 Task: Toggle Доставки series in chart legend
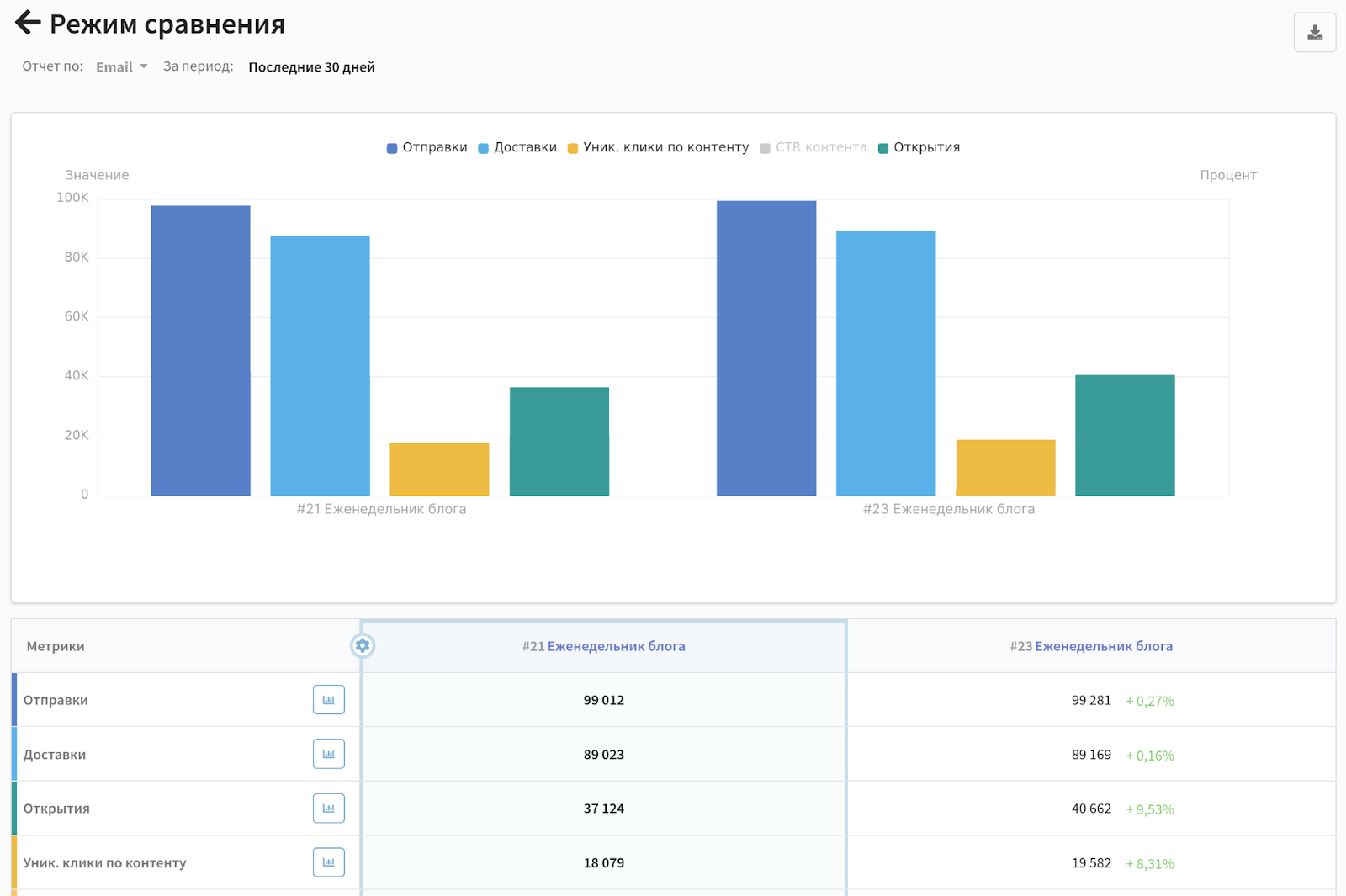tap(517, 147)
